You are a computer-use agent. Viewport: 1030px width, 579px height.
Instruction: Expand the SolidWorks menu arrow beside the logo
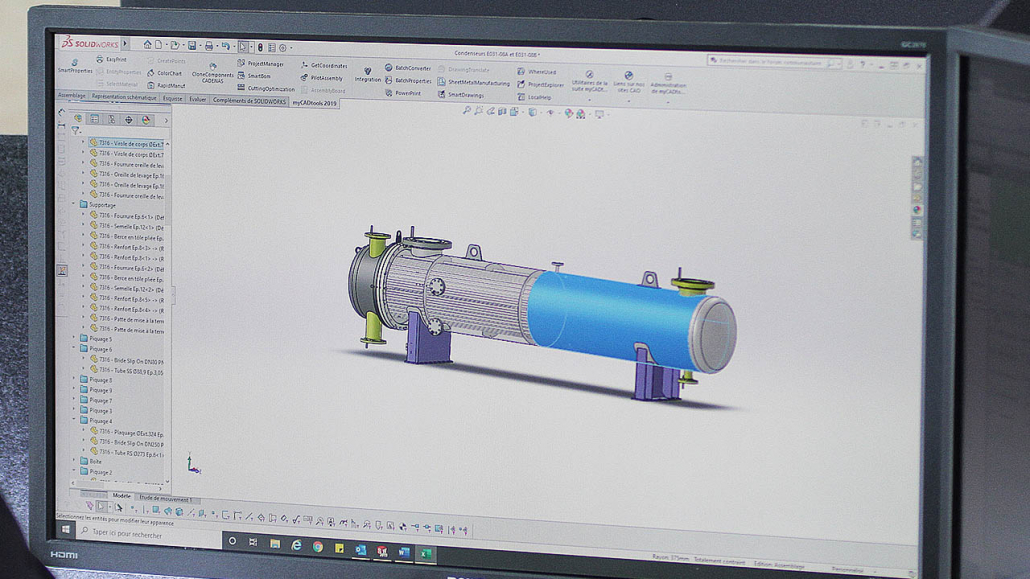click(125, 44)
